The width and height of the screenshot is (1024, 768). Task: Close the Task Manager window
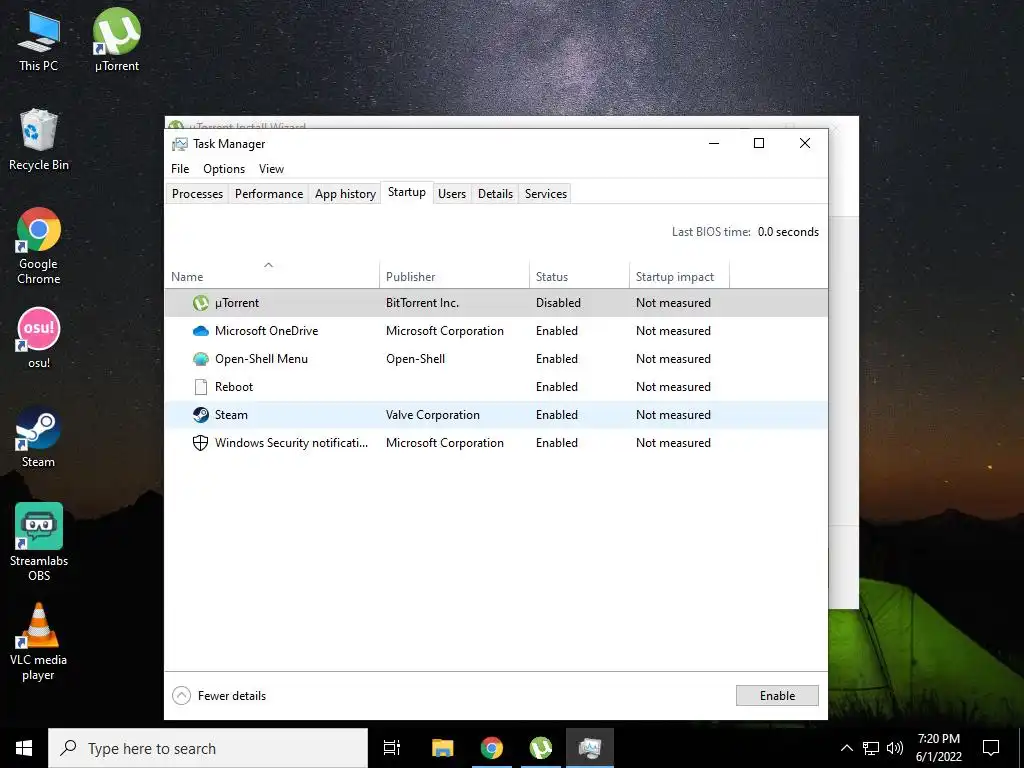point(805,144)
